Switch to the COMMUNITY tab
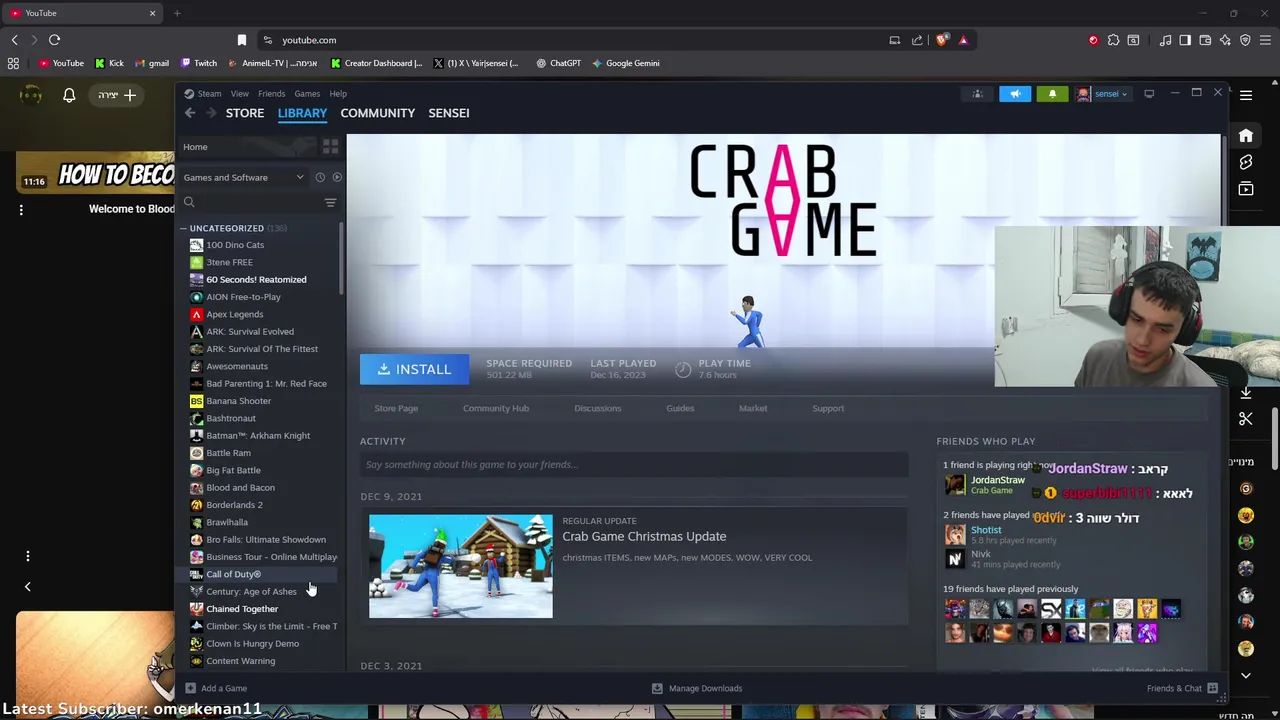Viewport: 1280px width, 720px height. coord(377,113)
